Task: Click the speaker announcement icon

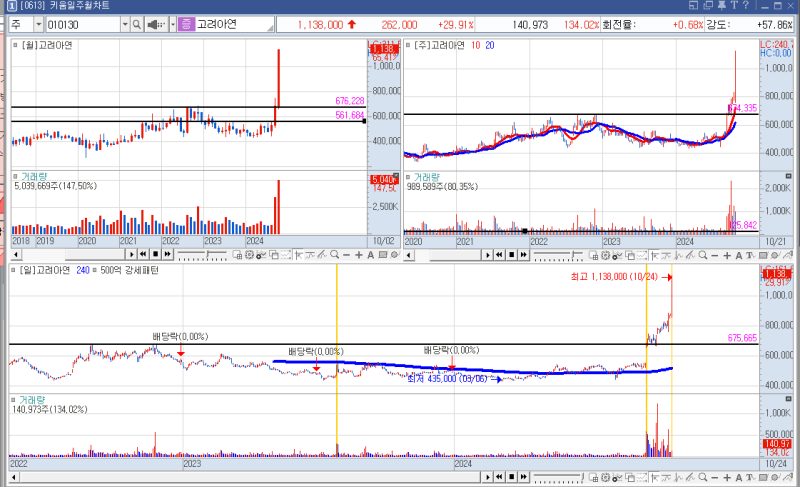Action: pos(156,24)
